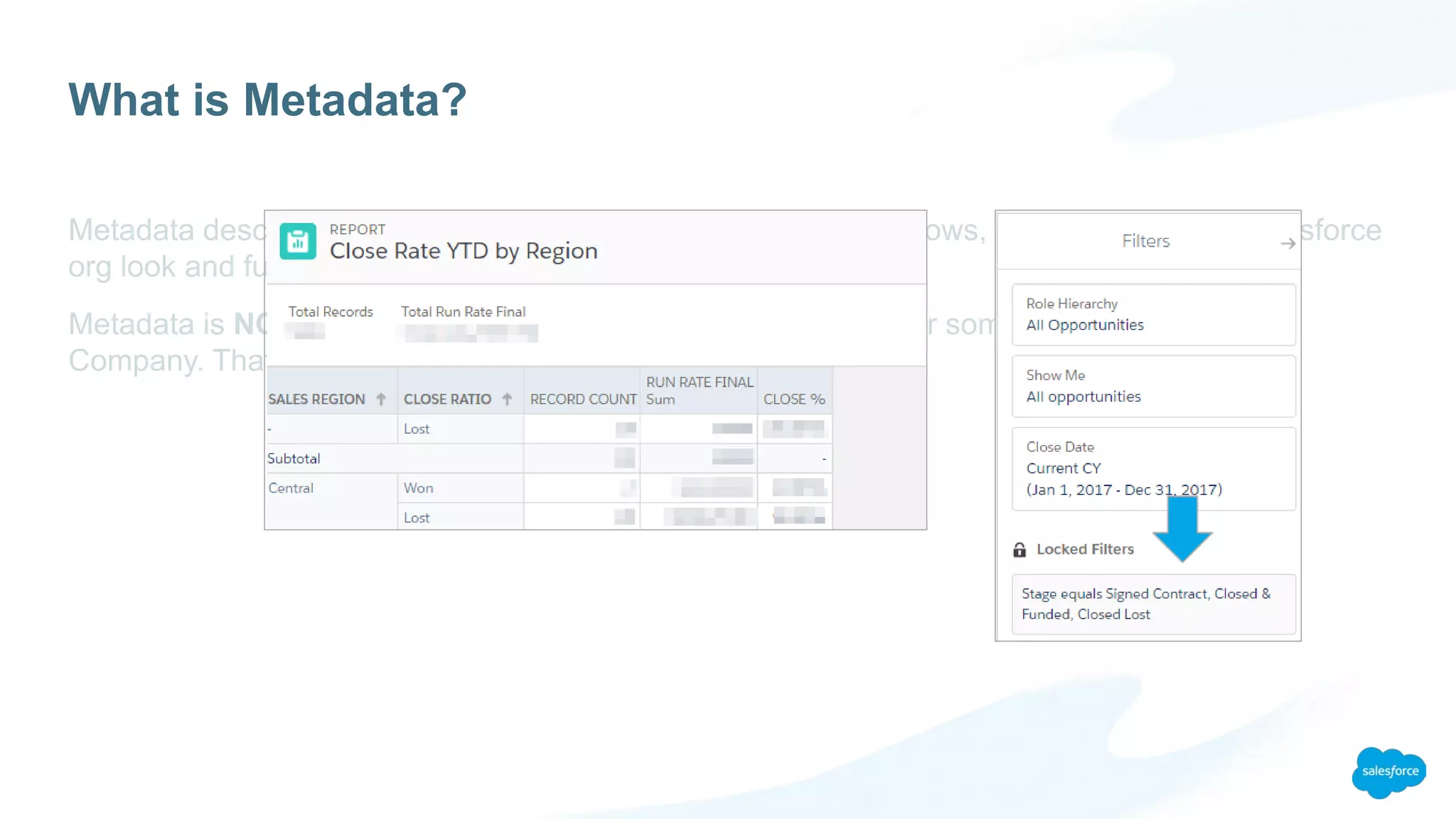Select the Subtotal row label

coord(294,459)
